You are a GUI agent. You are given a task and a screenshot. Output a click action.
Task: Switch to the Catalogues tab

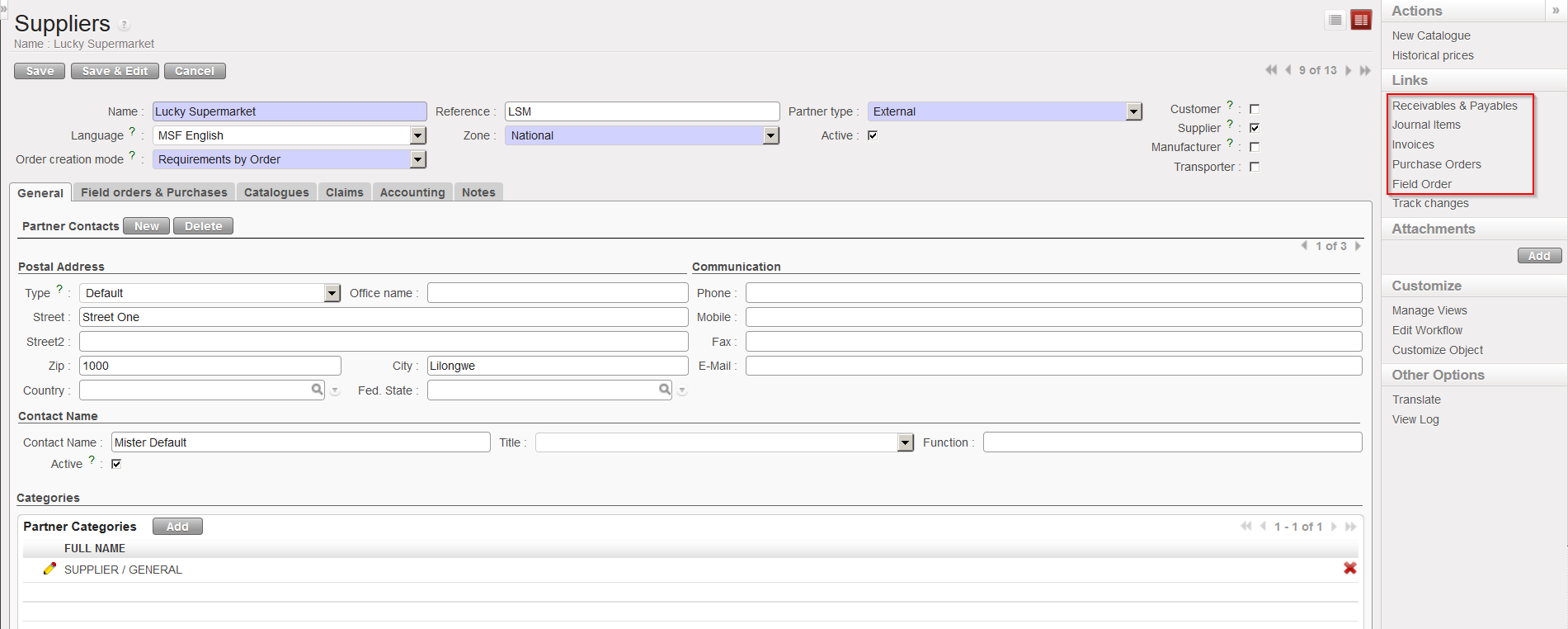tap(276, 192)
